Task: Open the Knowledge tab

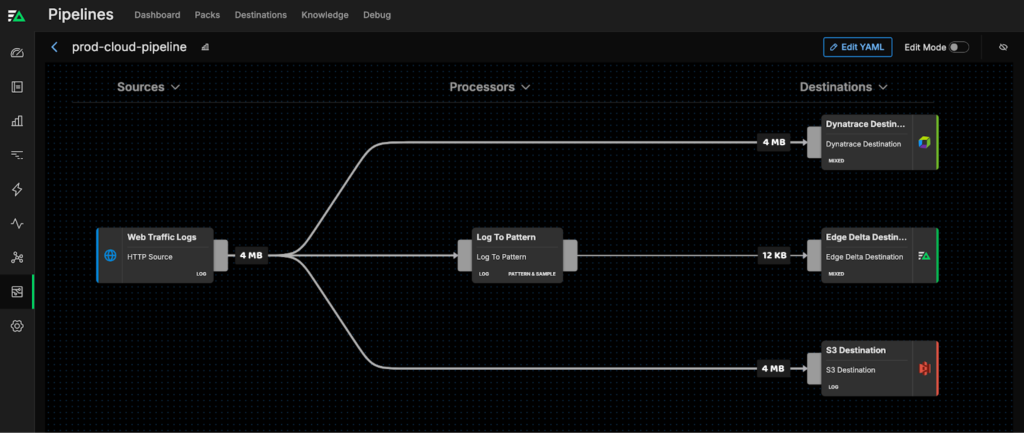Action: pyautogui.click(x=325, y=15)
